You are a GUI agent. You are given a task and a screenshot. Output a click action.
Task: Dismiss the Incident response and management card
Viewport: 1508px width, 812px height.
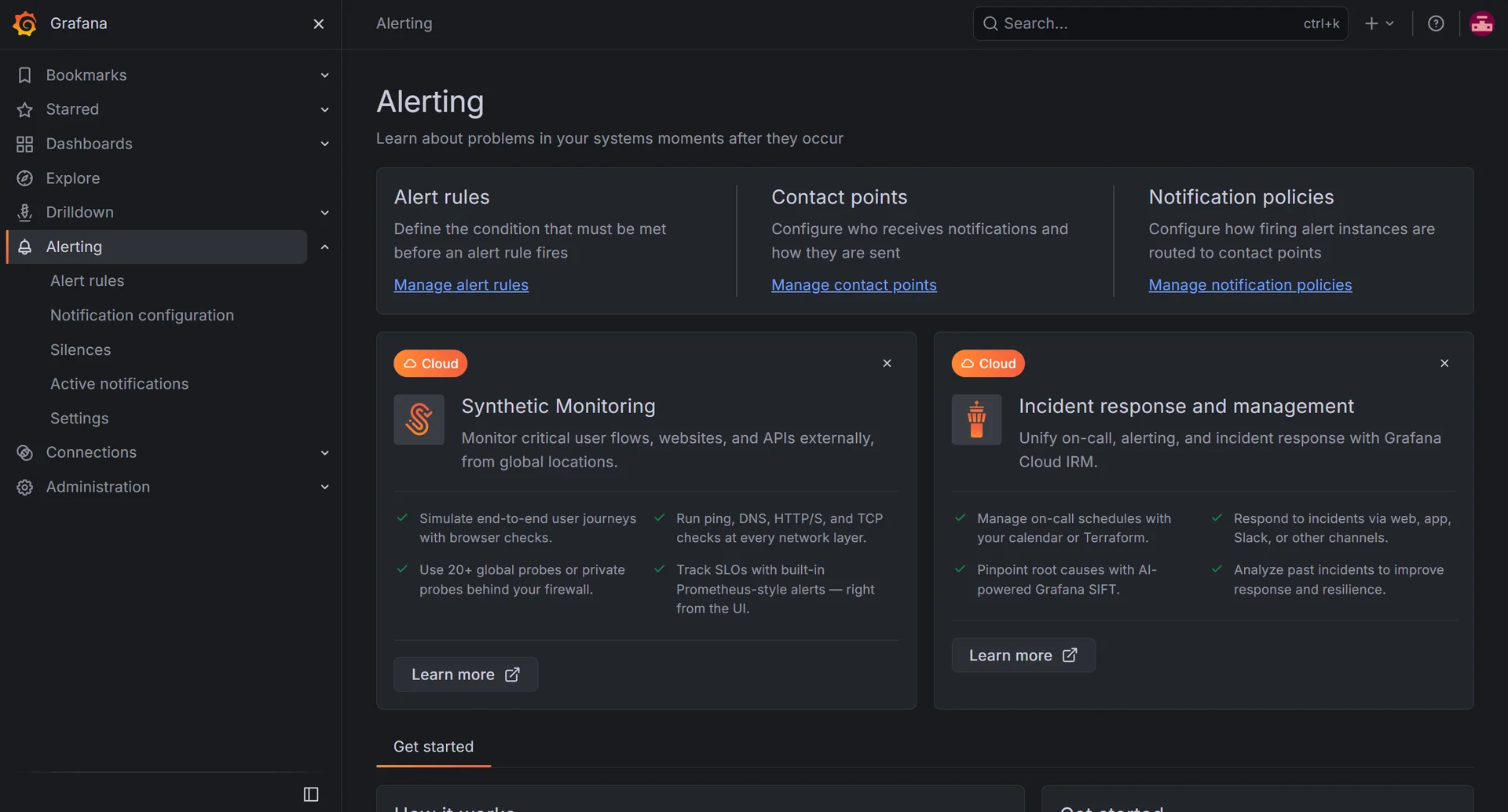click(x=1444, y=363)
